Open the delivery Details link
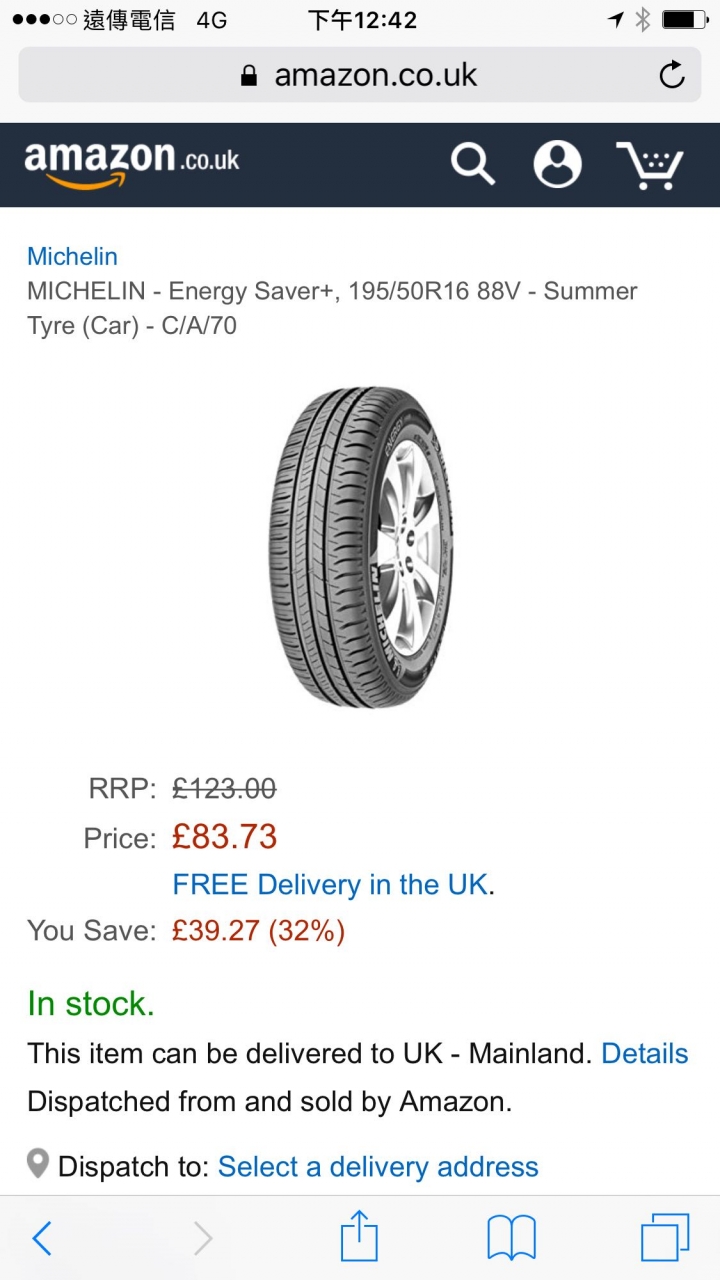The width and height of the screenshot is (720, 1280). 644,1053
